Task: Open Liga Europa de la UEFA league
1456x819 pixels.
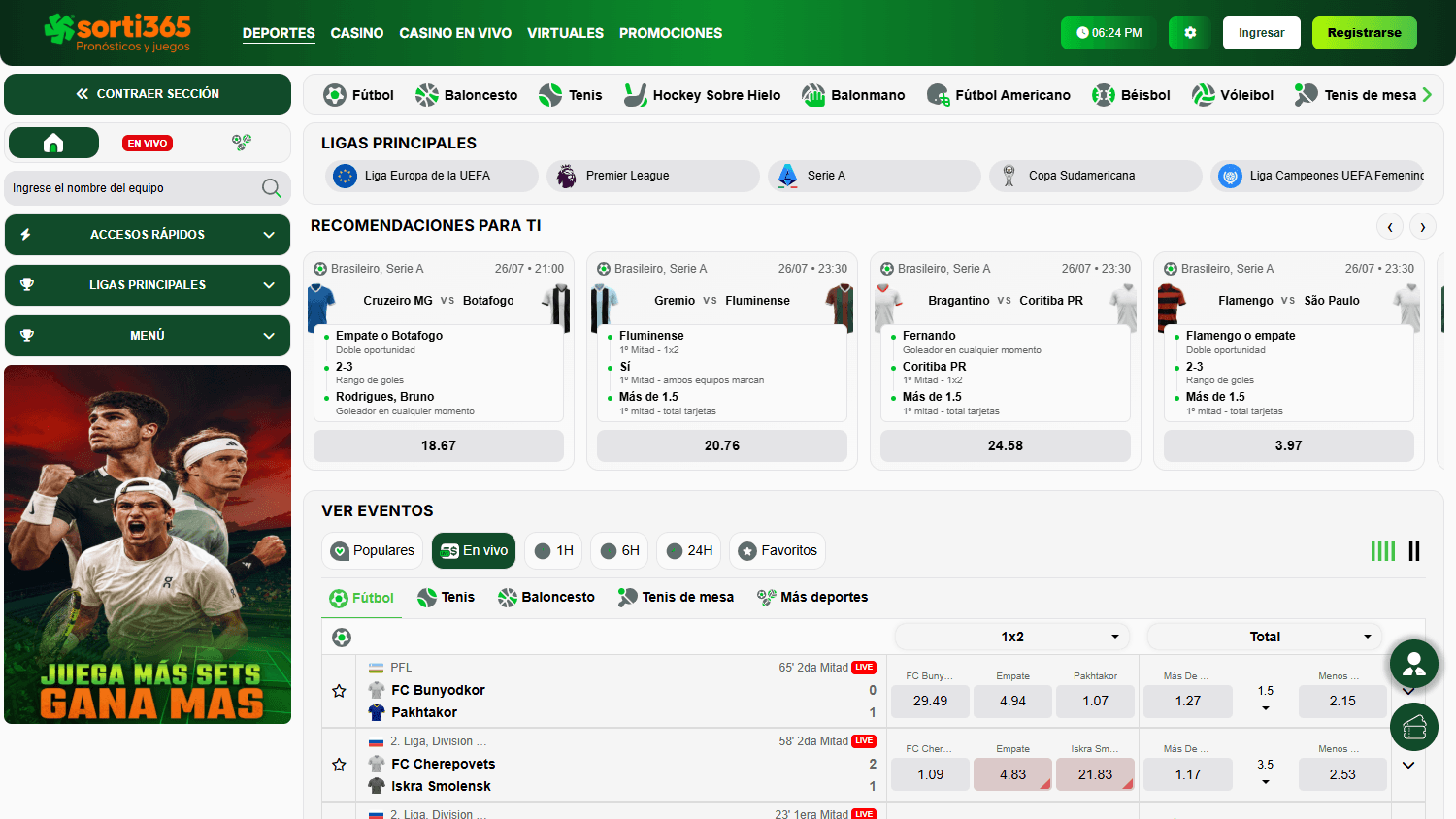Action: click(432, 176)
